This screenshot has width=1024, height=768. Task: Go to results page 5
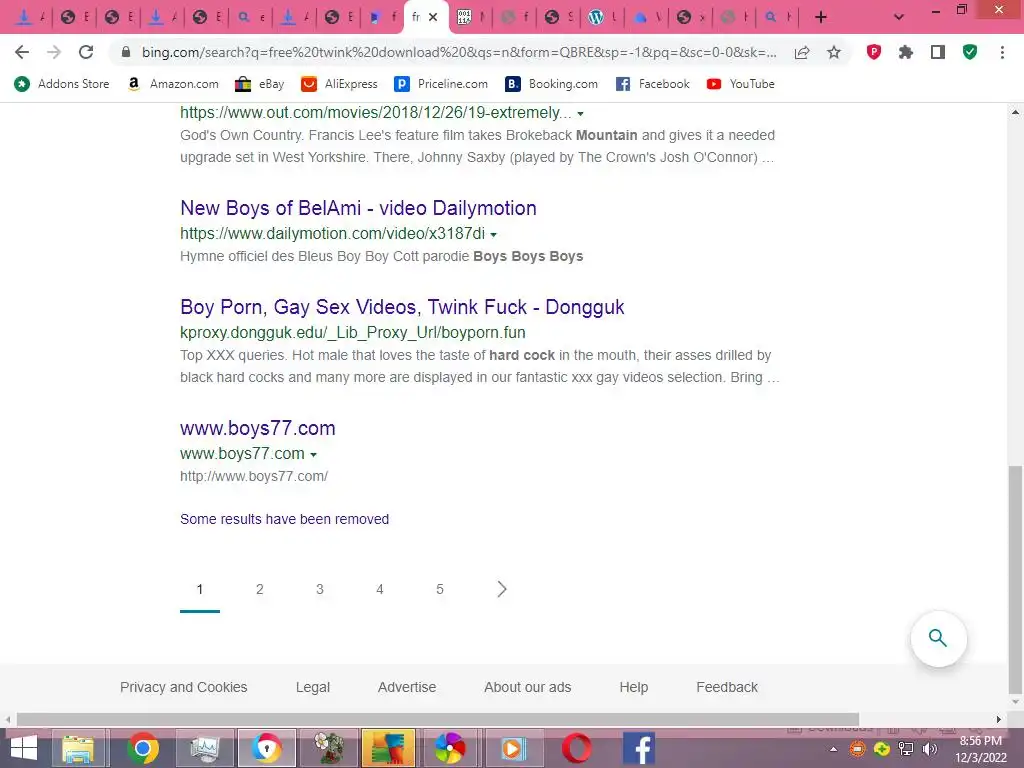[x=440, y=589]
